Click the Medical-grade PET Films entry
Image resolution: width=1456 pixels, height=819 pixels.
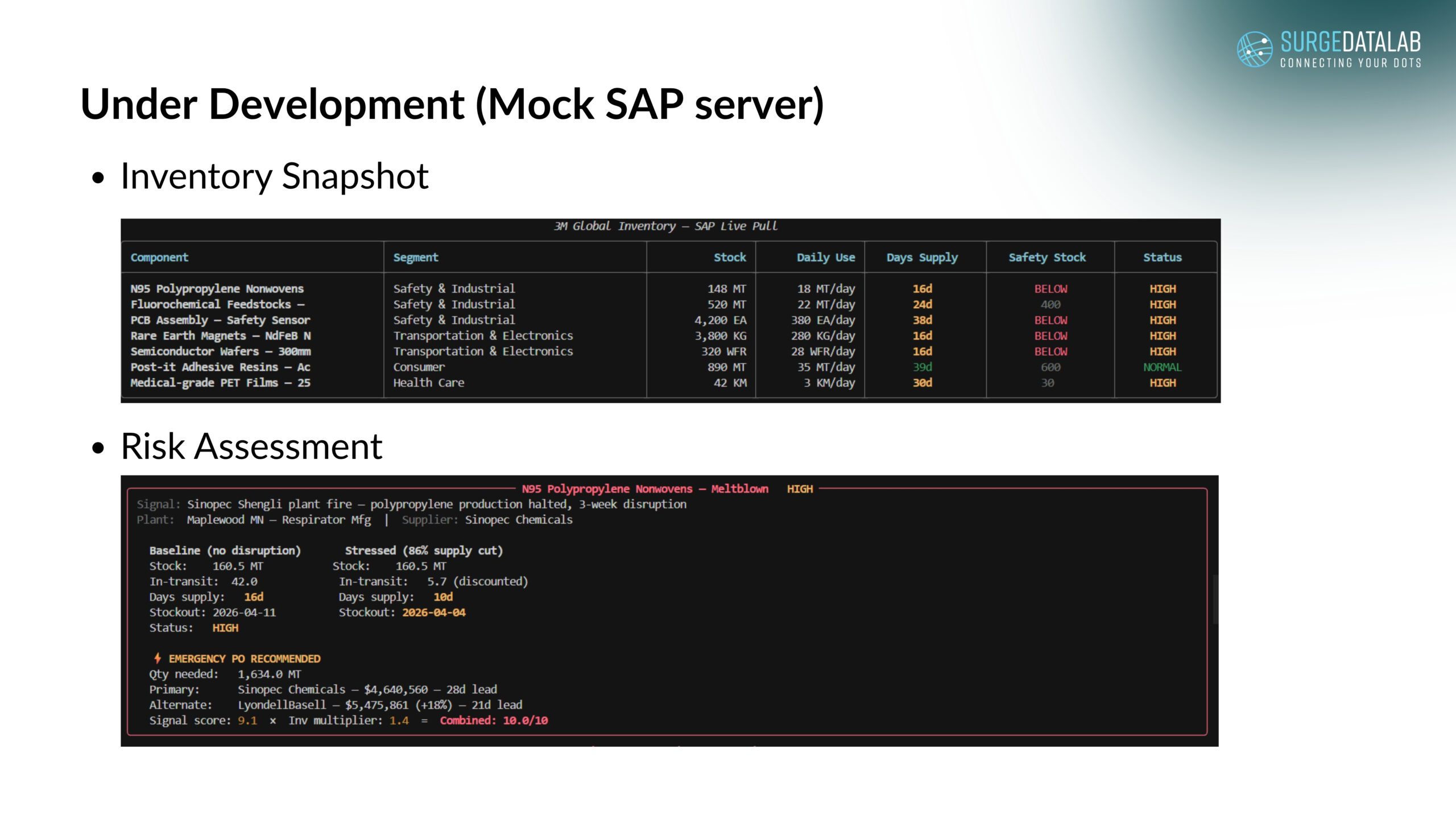pos(221,383)
